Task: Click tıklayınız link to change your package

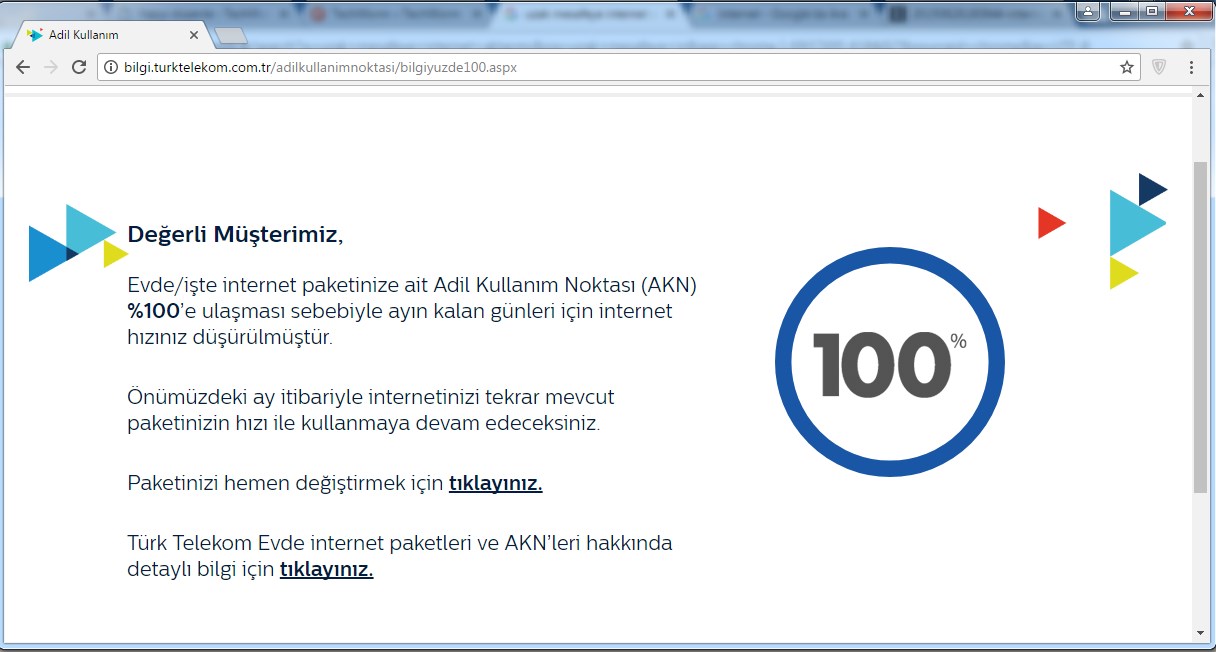Action: point(495,484)
